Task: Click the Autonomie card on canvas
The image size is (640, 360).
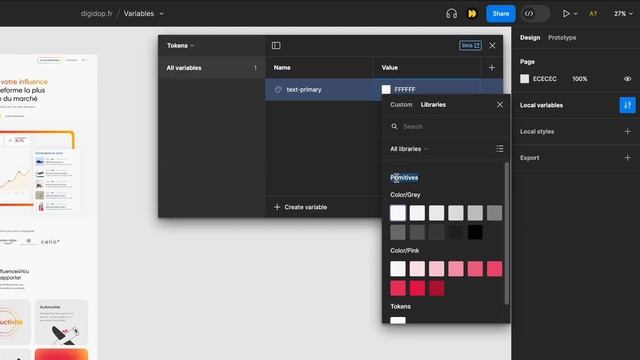Action: (61, 322)
